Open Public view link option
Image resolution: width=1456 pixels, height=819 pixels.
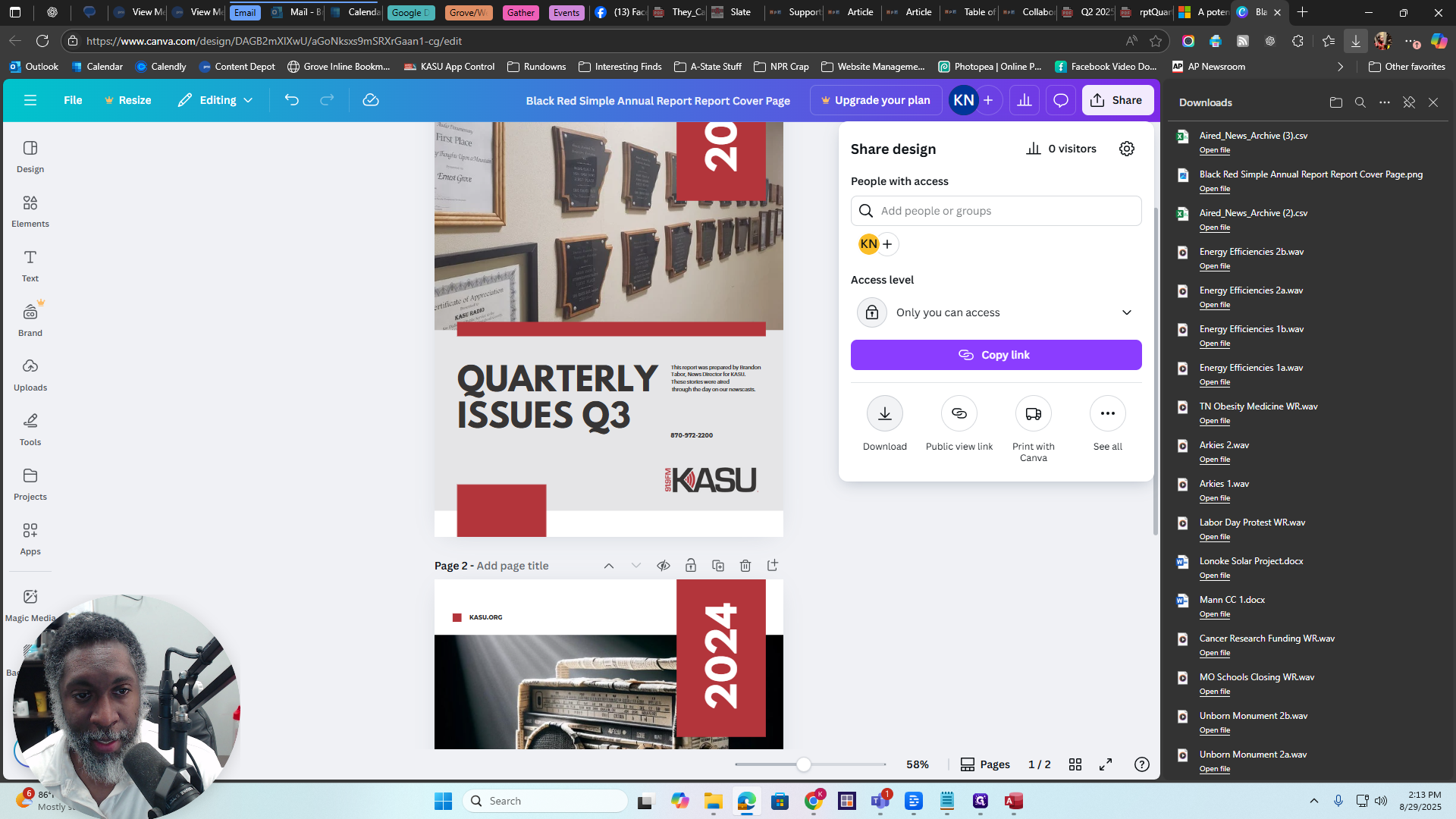959,414
